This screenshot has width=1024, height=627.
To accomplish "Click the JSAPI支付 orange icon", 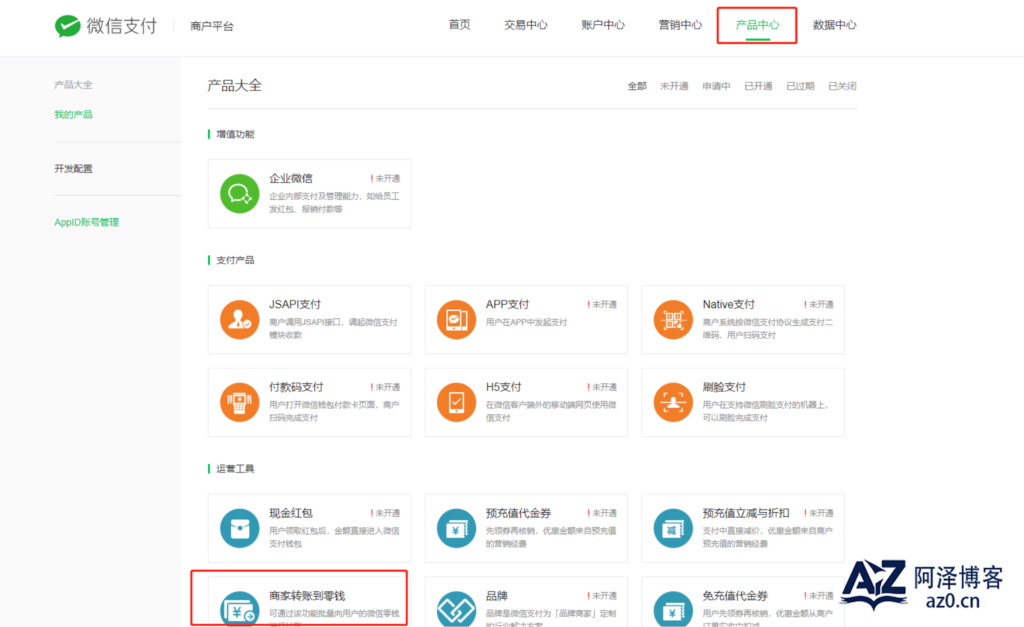I will pyautogui.click(x=240, y=319).
